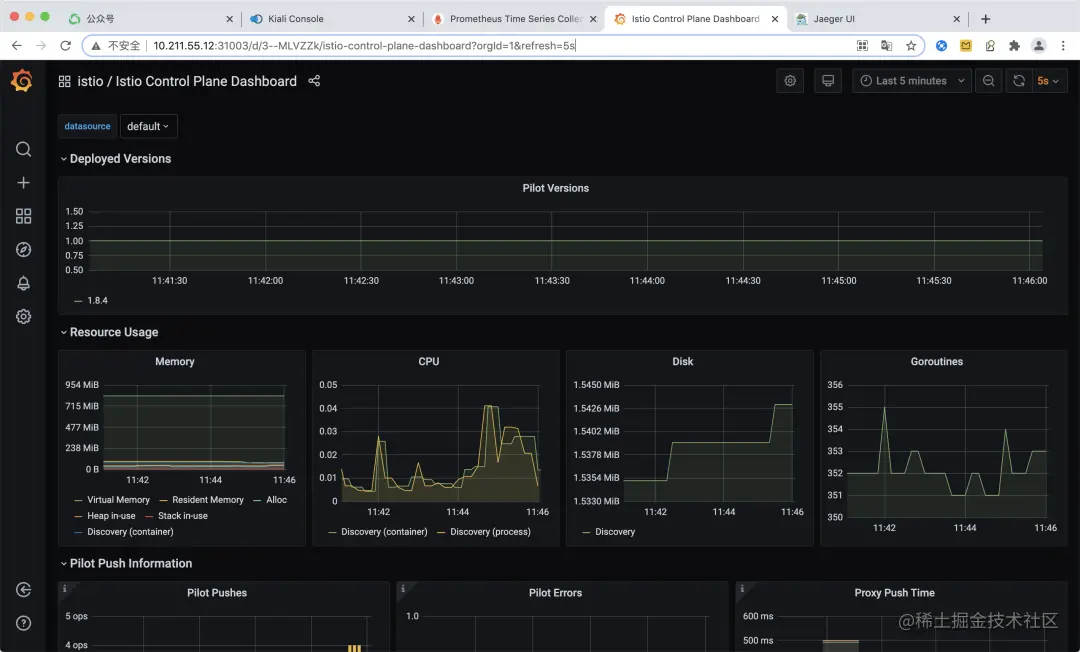The height and width of the screenshot is (652, 1080).
Task: Toggle the cycle view mode monitor icon
Action: pyautogui.click(x=828, y=81)
